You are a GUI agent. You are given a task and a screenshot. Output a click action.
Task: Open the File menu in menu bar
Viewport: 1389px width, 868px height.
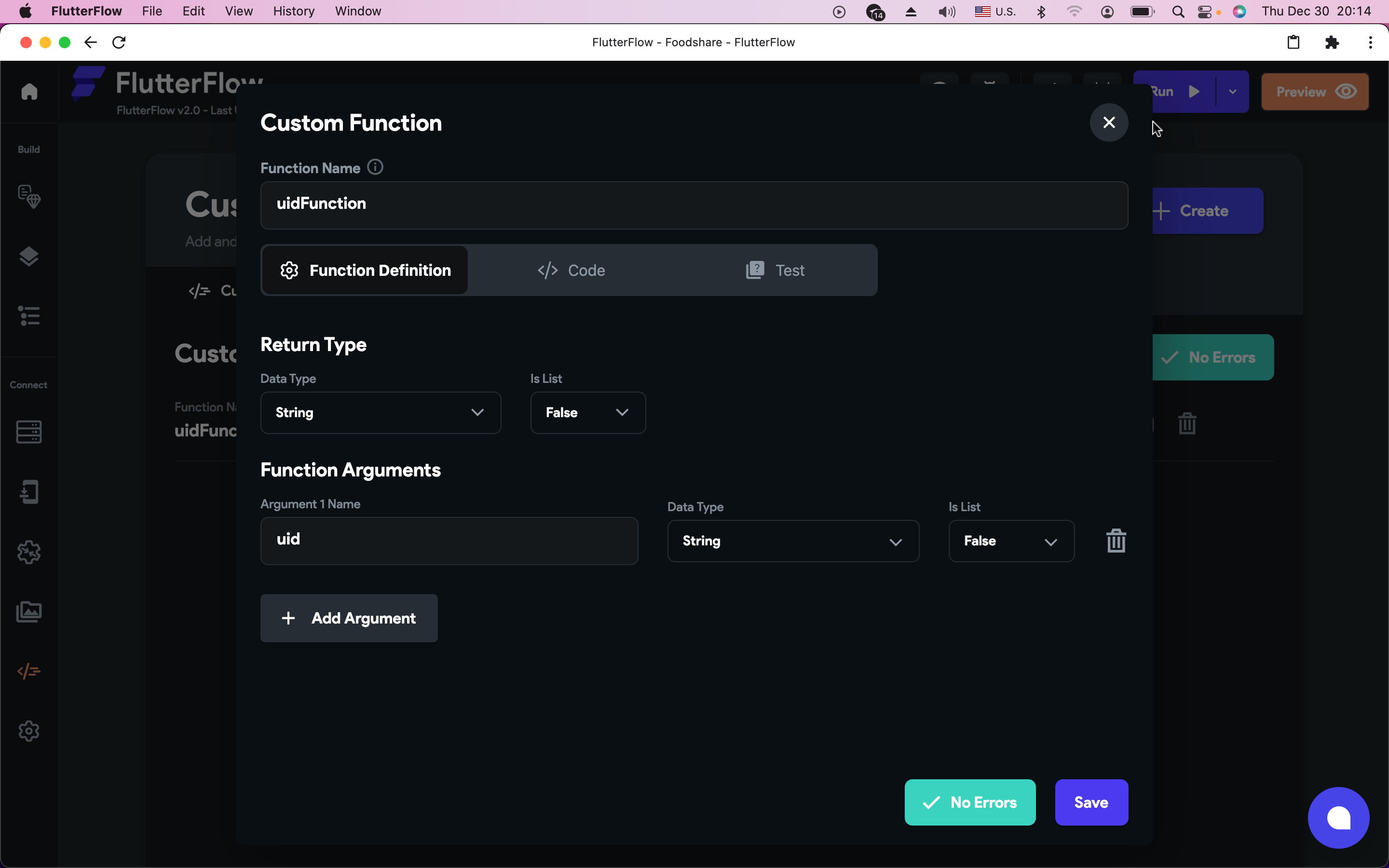(x=152, y=12)
